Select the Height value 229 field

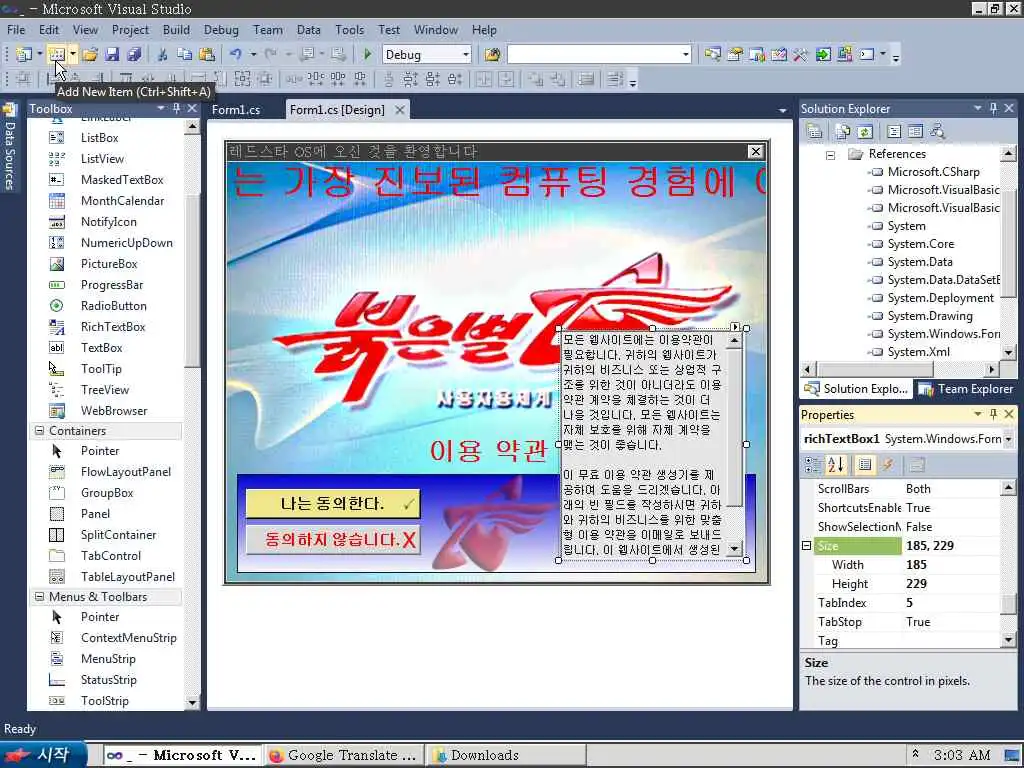[x=950, y=583]
